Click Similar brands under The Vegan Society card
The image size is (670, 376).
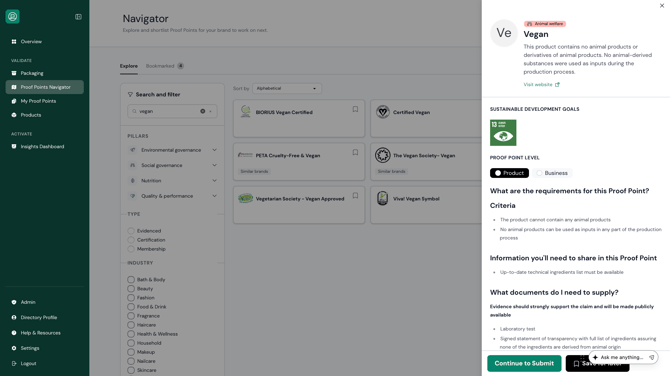pyautogui.click(x=391, y=171)
